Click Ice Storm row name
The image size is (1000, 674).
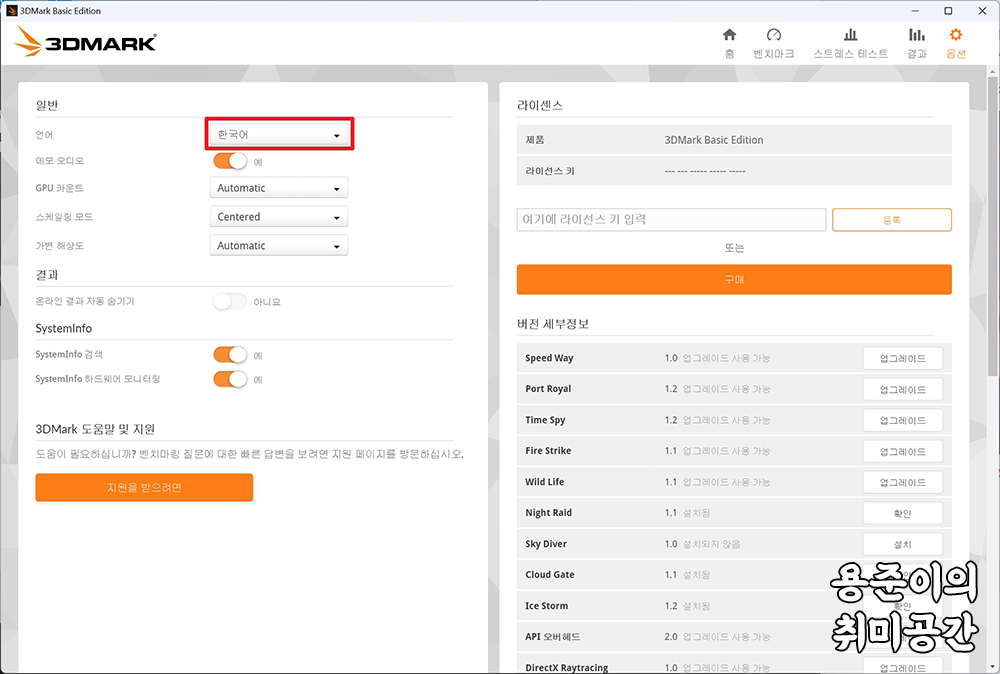tap(547, 606)
